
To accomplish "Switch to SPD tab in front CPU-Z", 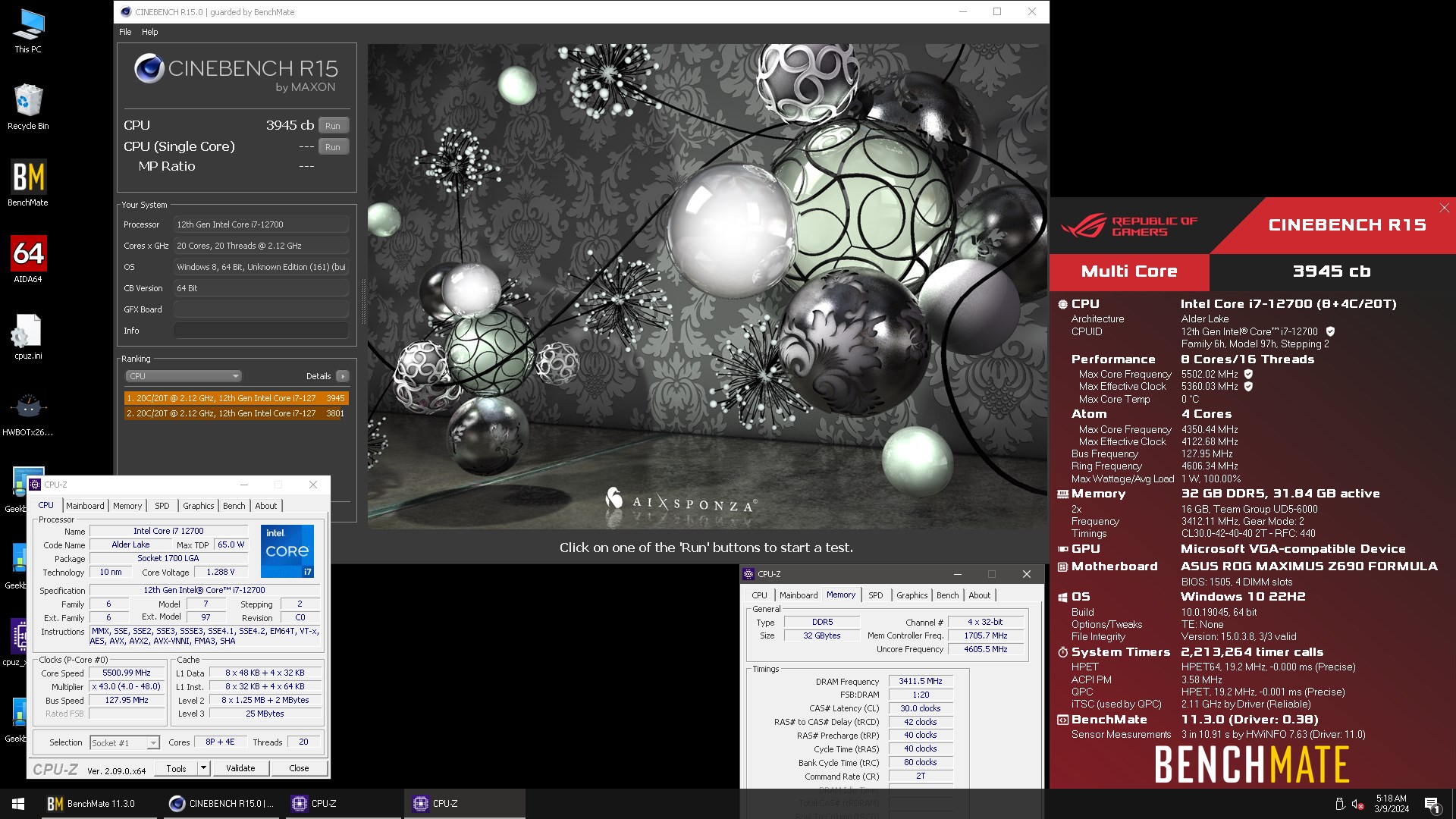I will point(162,506).
